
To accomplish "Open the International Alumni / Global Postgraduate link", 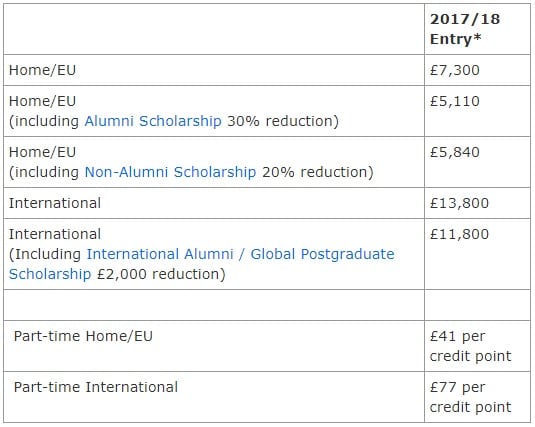I will coord(241,254).
